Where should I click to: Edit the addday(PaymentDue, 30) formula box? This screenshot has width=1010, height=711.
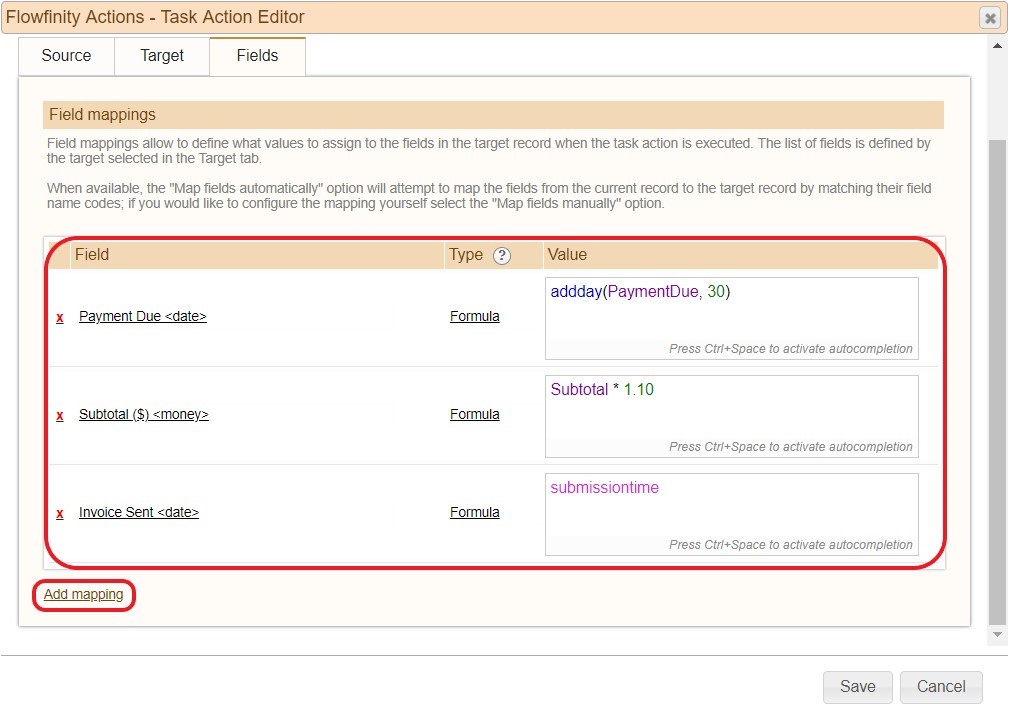[731, 312]
